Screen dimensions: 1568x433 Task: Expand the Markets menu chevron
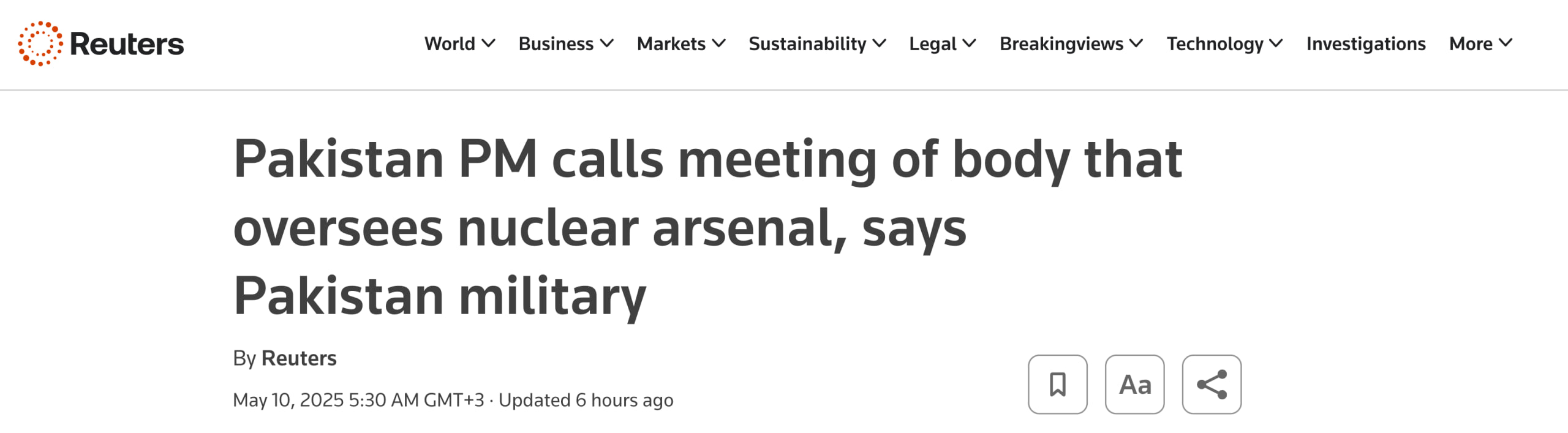[x=719, y=43]
